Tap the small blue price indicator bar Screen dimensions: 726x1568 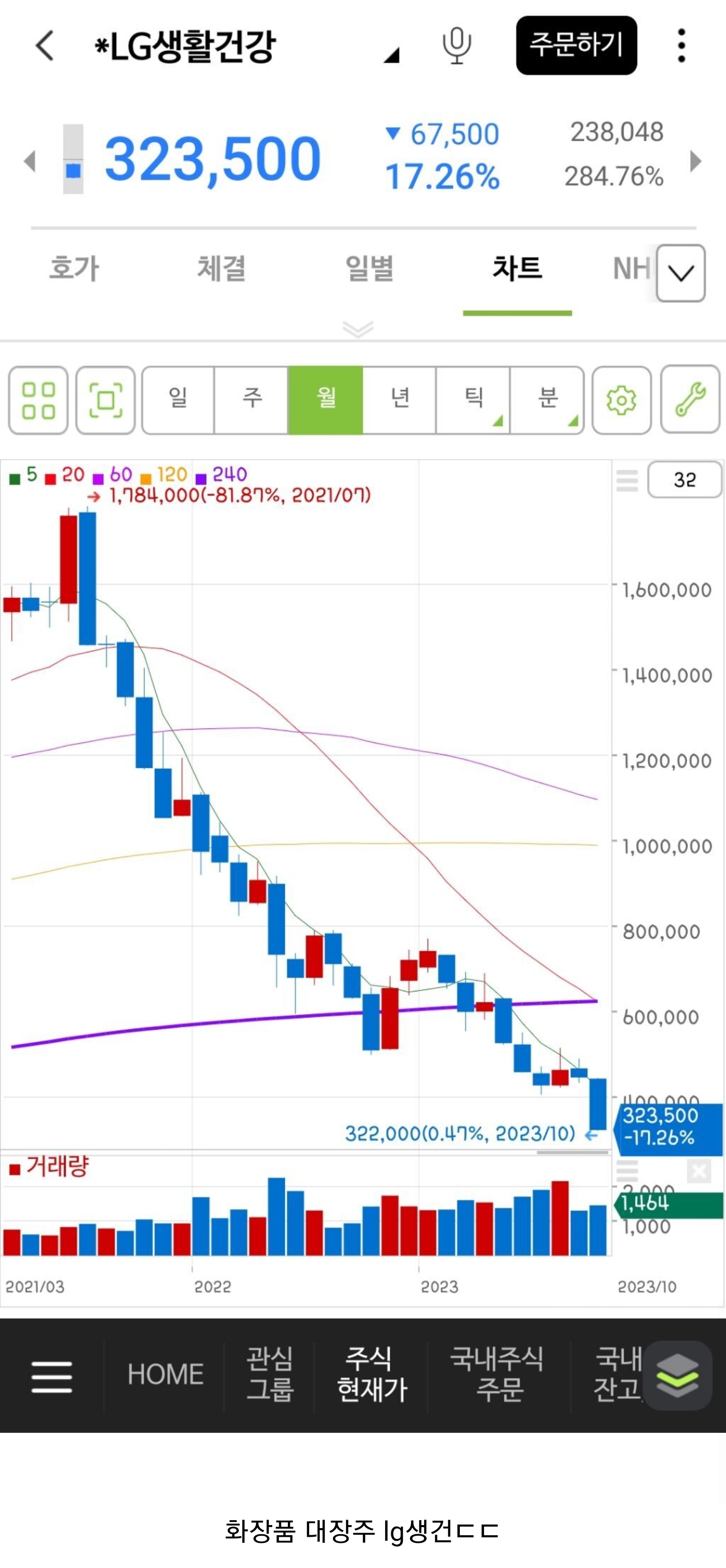73,159
